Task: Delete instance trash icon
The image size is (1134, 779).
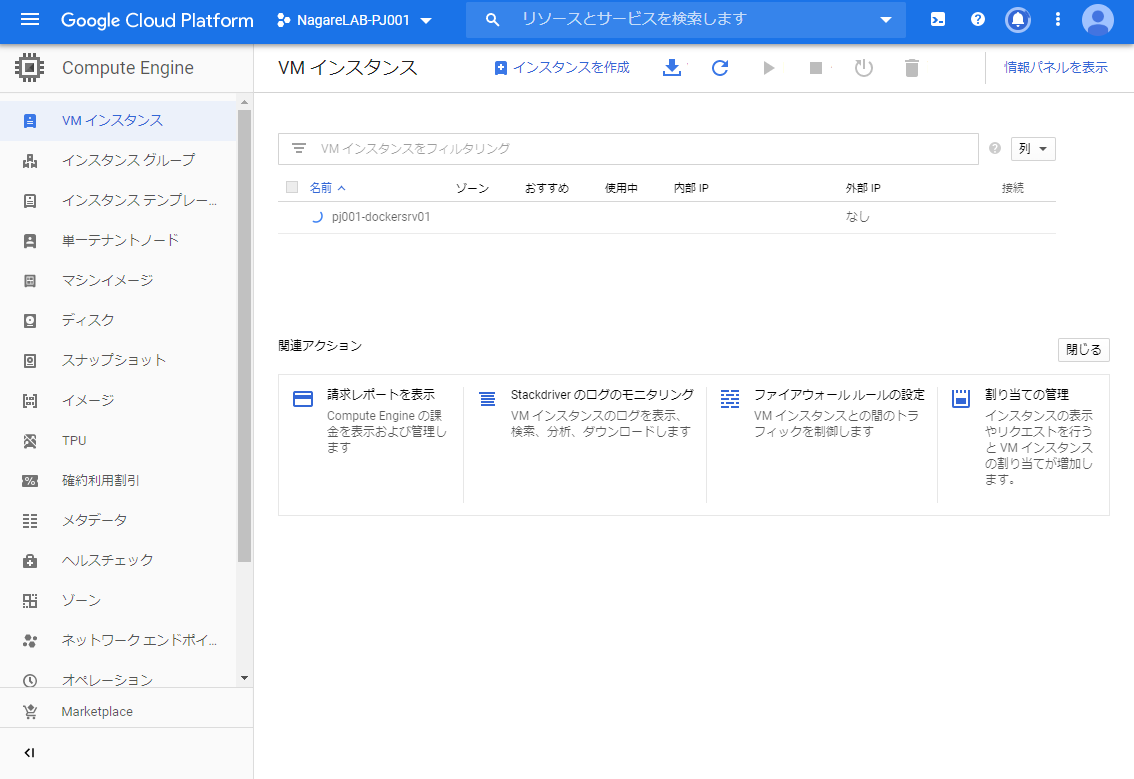Action: click(x=911, y=67)
